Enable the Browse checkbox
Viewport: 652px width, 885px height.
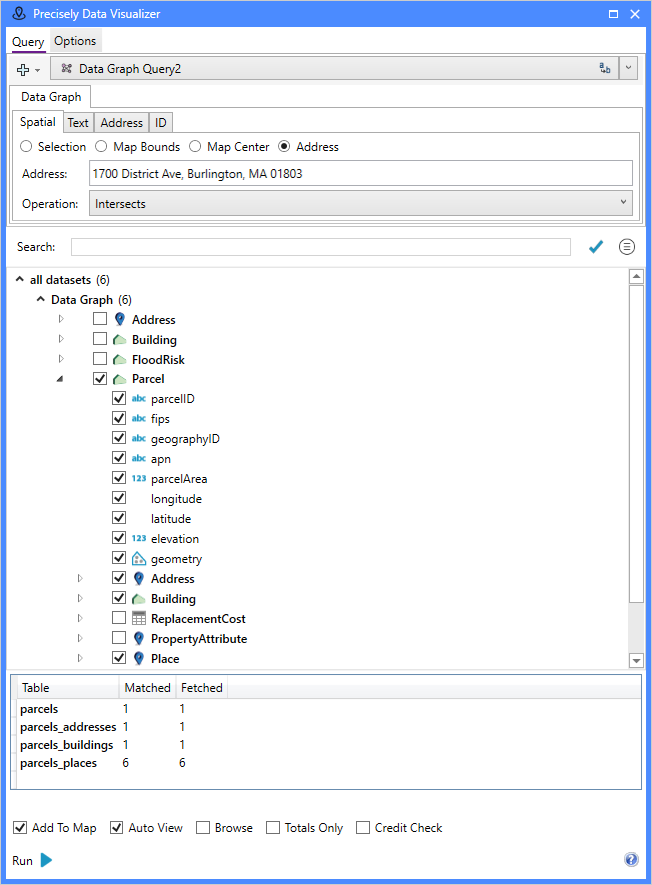pyautogui.click(x=203, y=827)
